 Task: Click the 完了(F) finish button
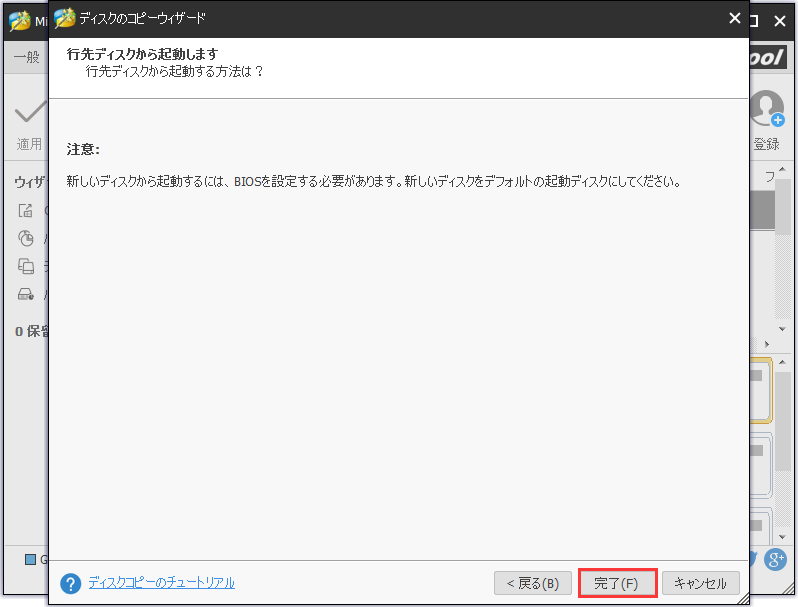pos(617,583)
